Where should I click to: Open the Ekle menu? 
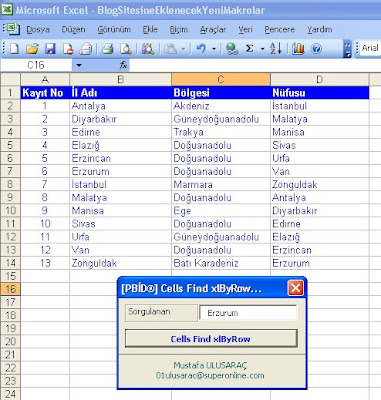coord(150,29)
